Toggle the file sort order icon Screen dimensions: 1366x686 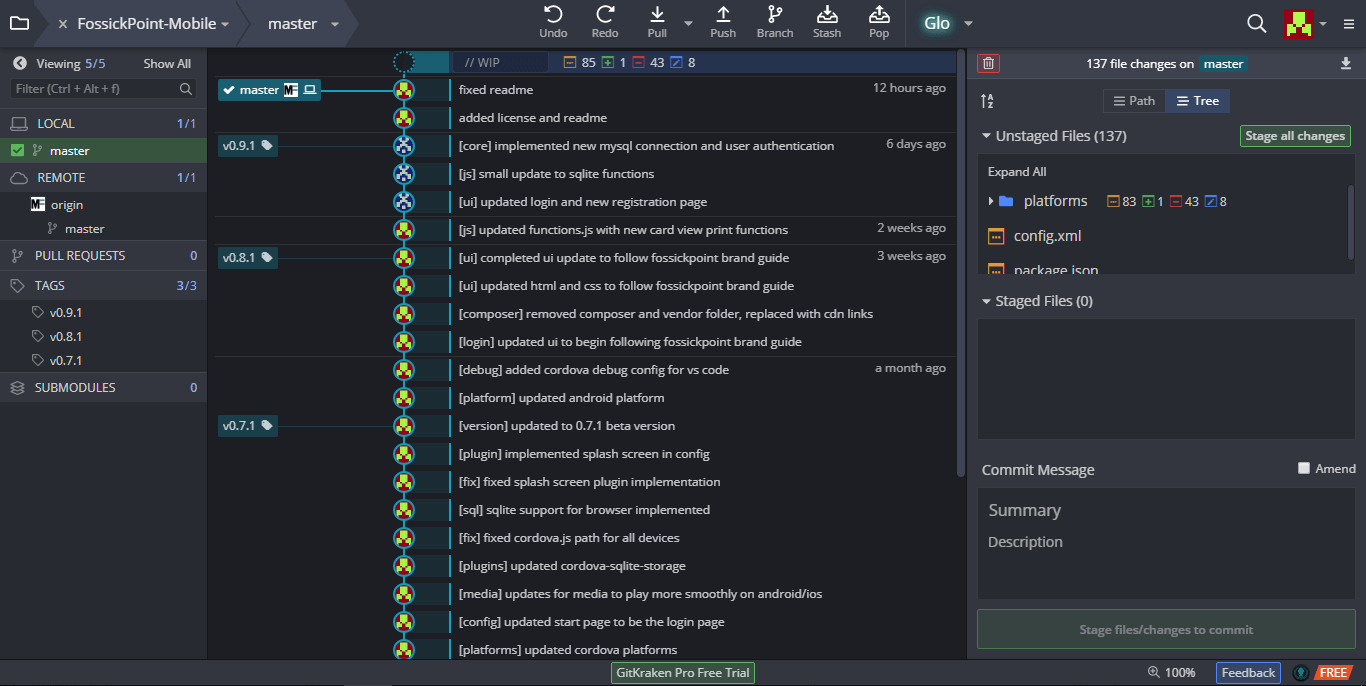pyautogui.click(x=988, y=101)
